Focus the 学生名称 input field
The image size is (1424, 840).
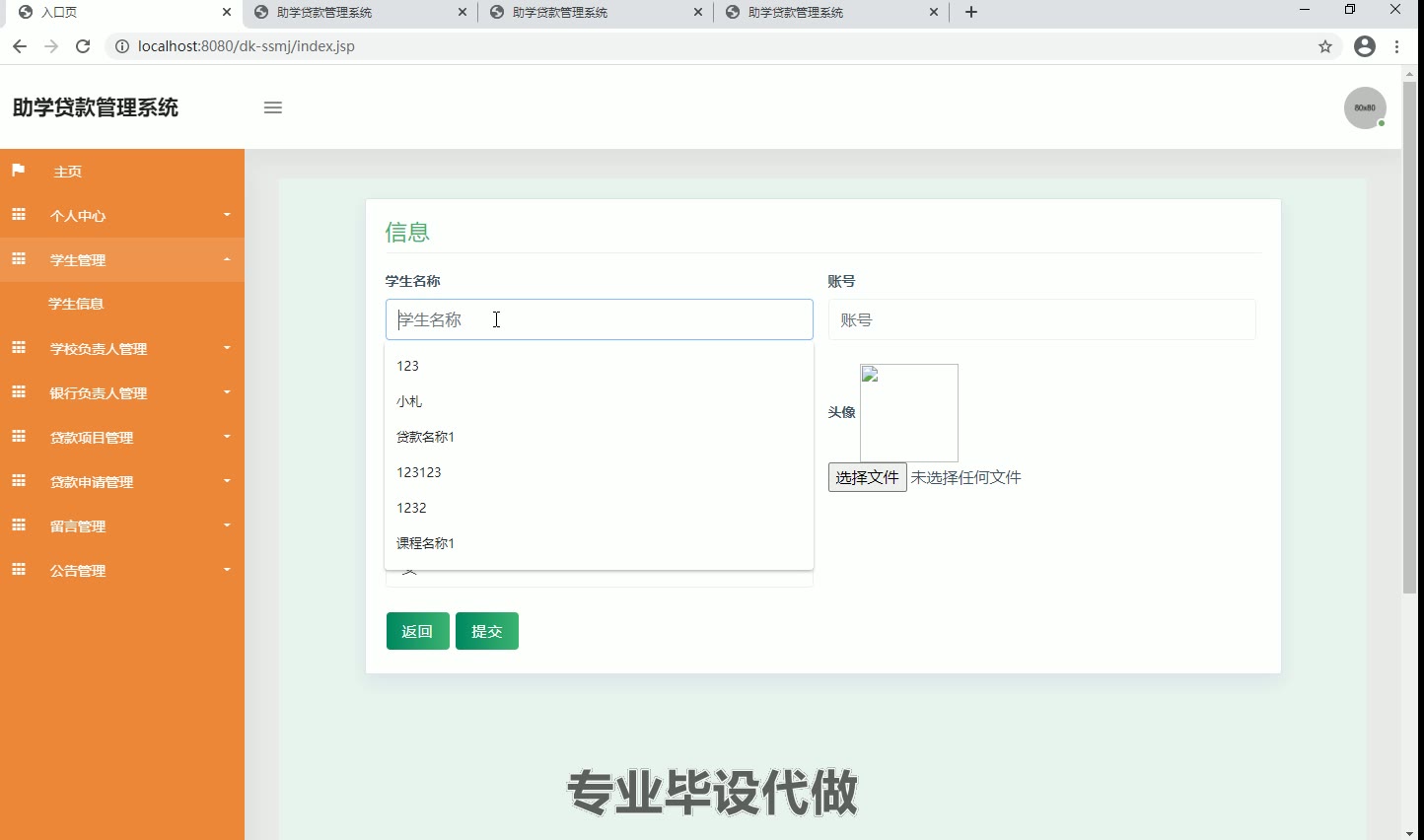tap(600, 319)
